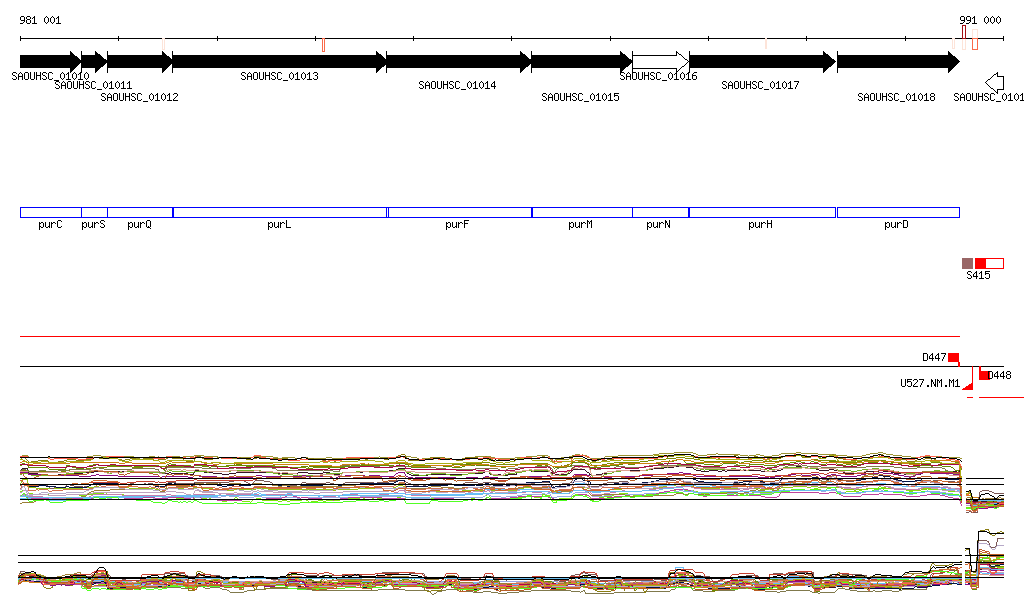Select the purF gene box
The height and width of the screenshot is (611, 1024).
point(459,212)
